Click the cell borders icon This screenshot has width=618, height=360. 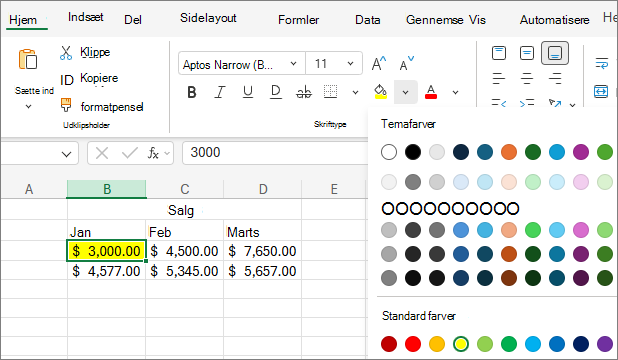coord(330,92)
